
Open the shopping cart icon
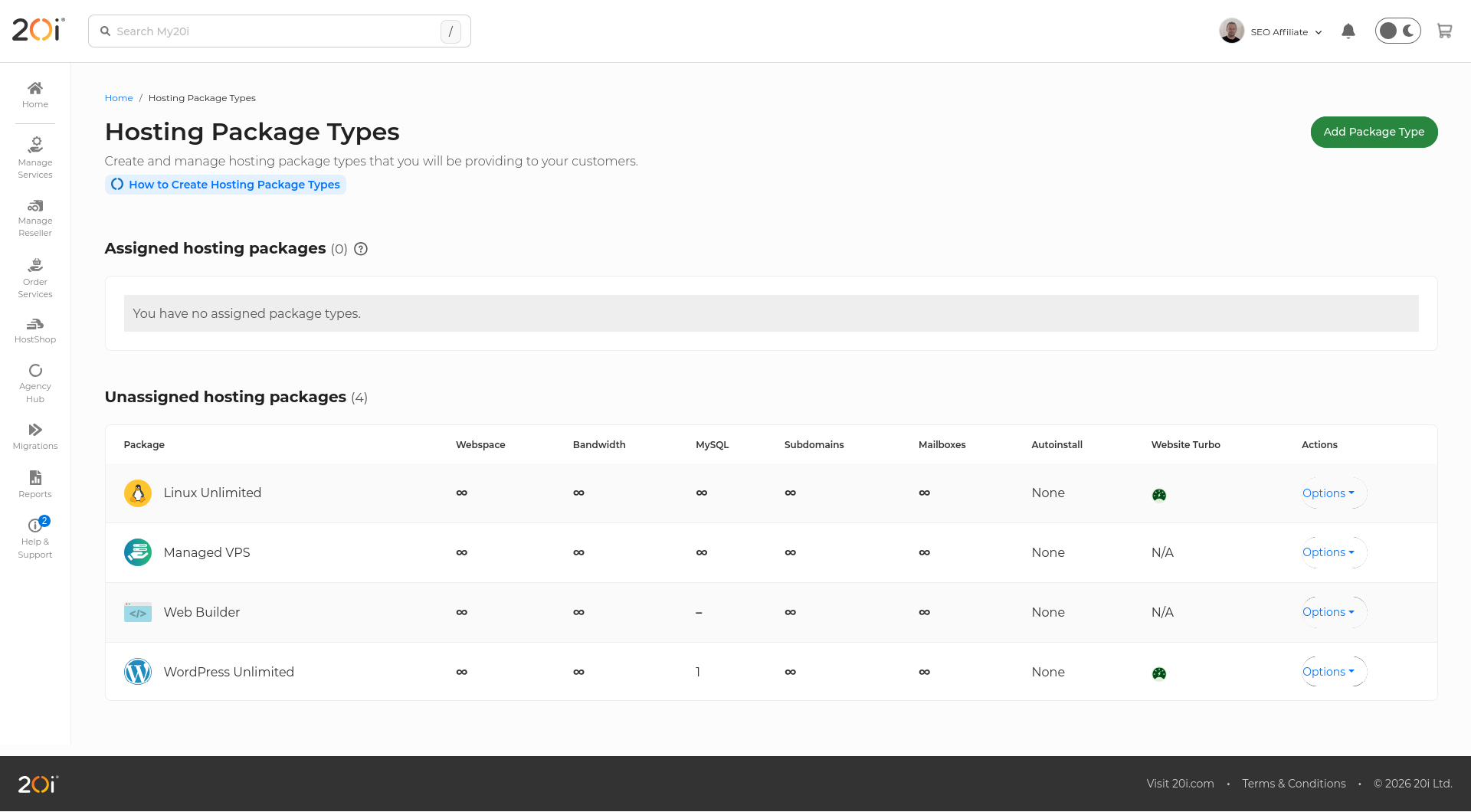coord(1444,31)
